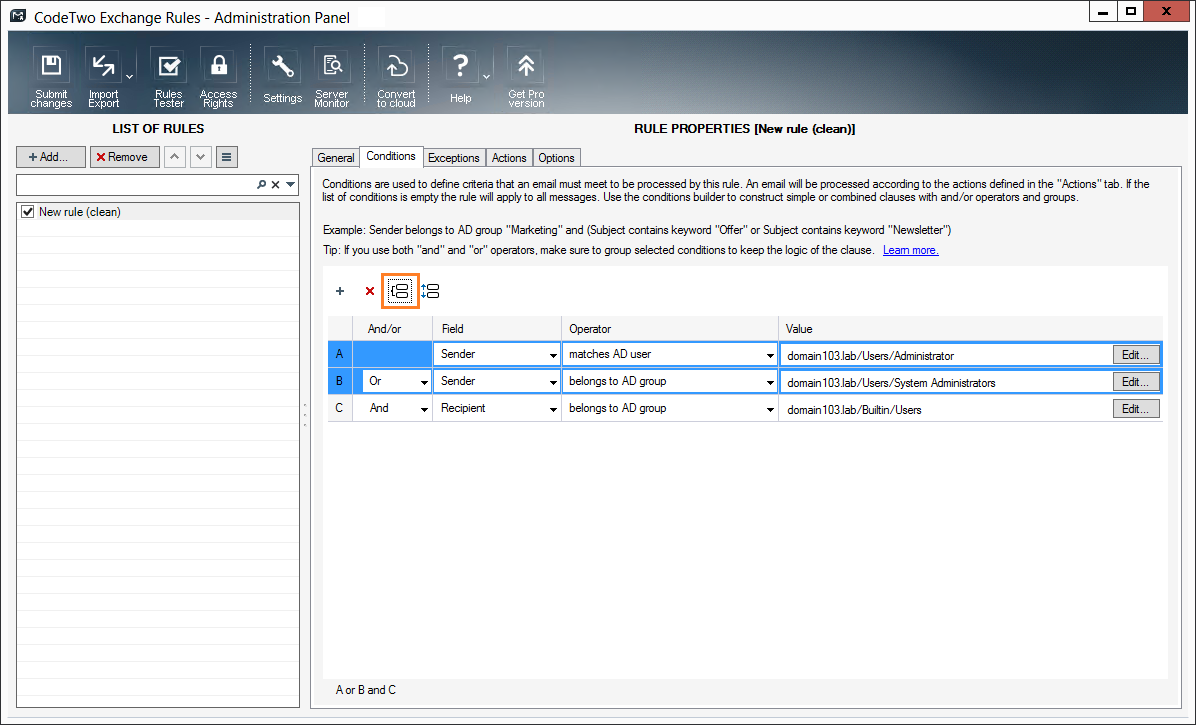The width and height of the screenshot is (1196, 725).
Task: Click the Add... rule button
Action: click(51, 157)
